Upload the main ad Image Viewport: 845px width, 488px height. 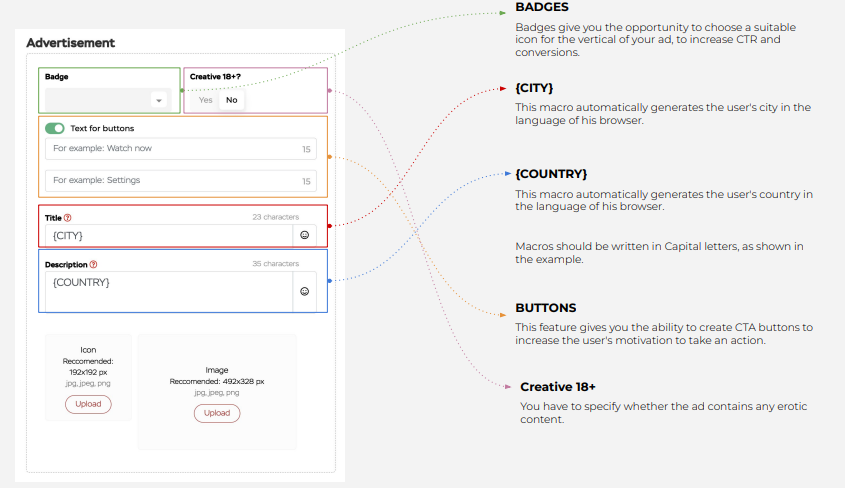[x=217, y=413]
